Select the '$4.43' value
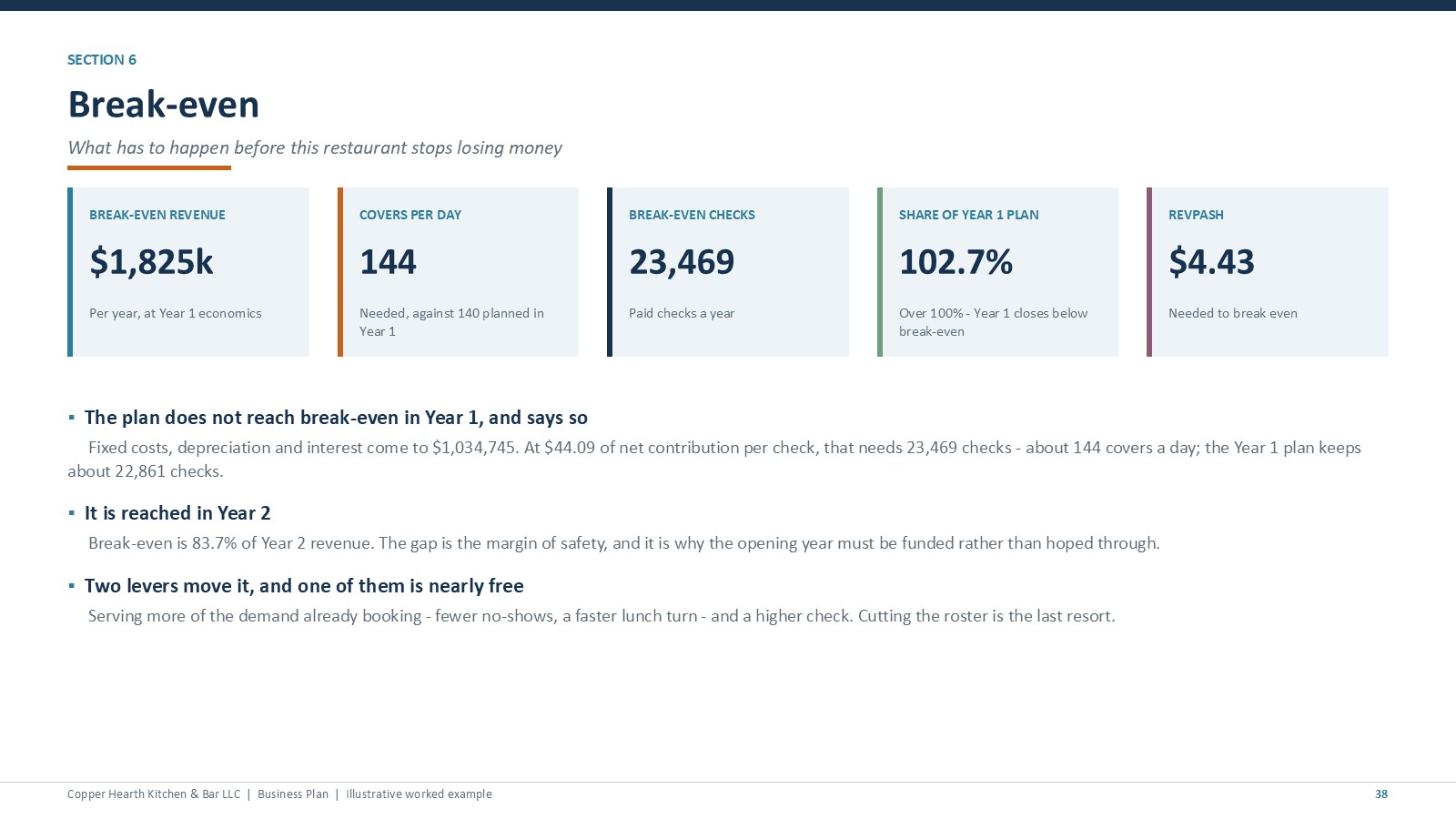The height and width of the screenshot is (819, 1456). [x=1211, y=262]
